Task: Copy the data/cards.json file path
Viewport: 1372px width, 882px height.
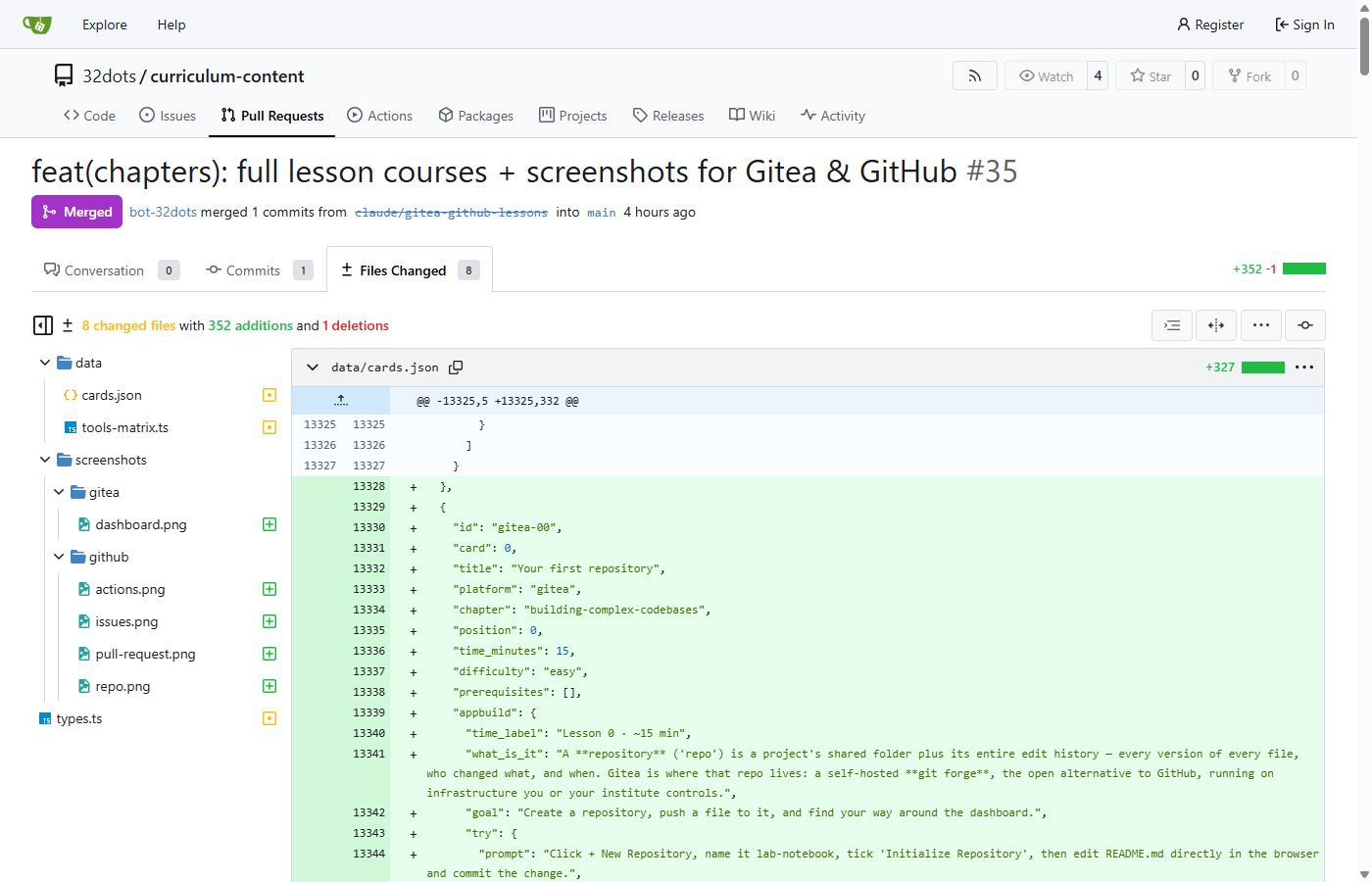Action: point(456,367)
